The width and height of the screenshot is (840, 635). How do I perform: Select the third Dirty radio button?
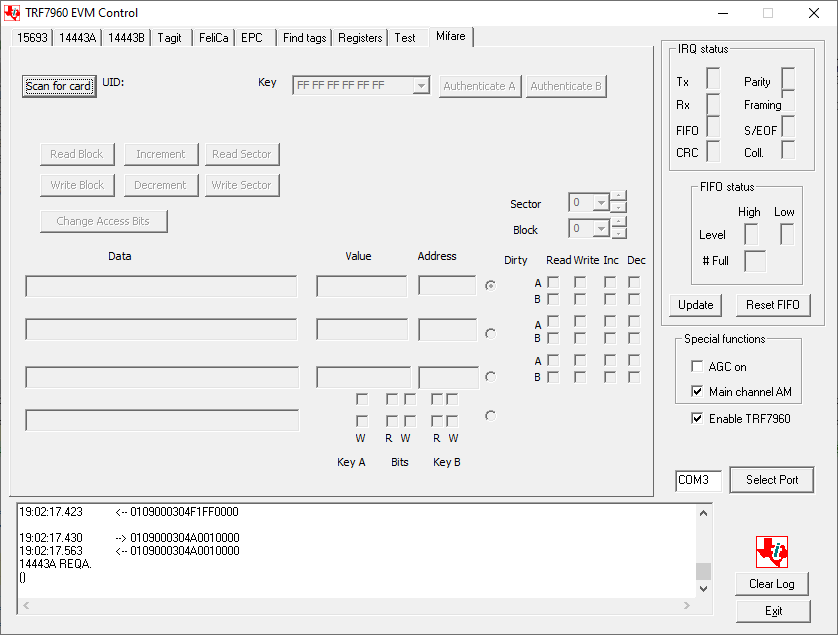(x=490, y=377)
